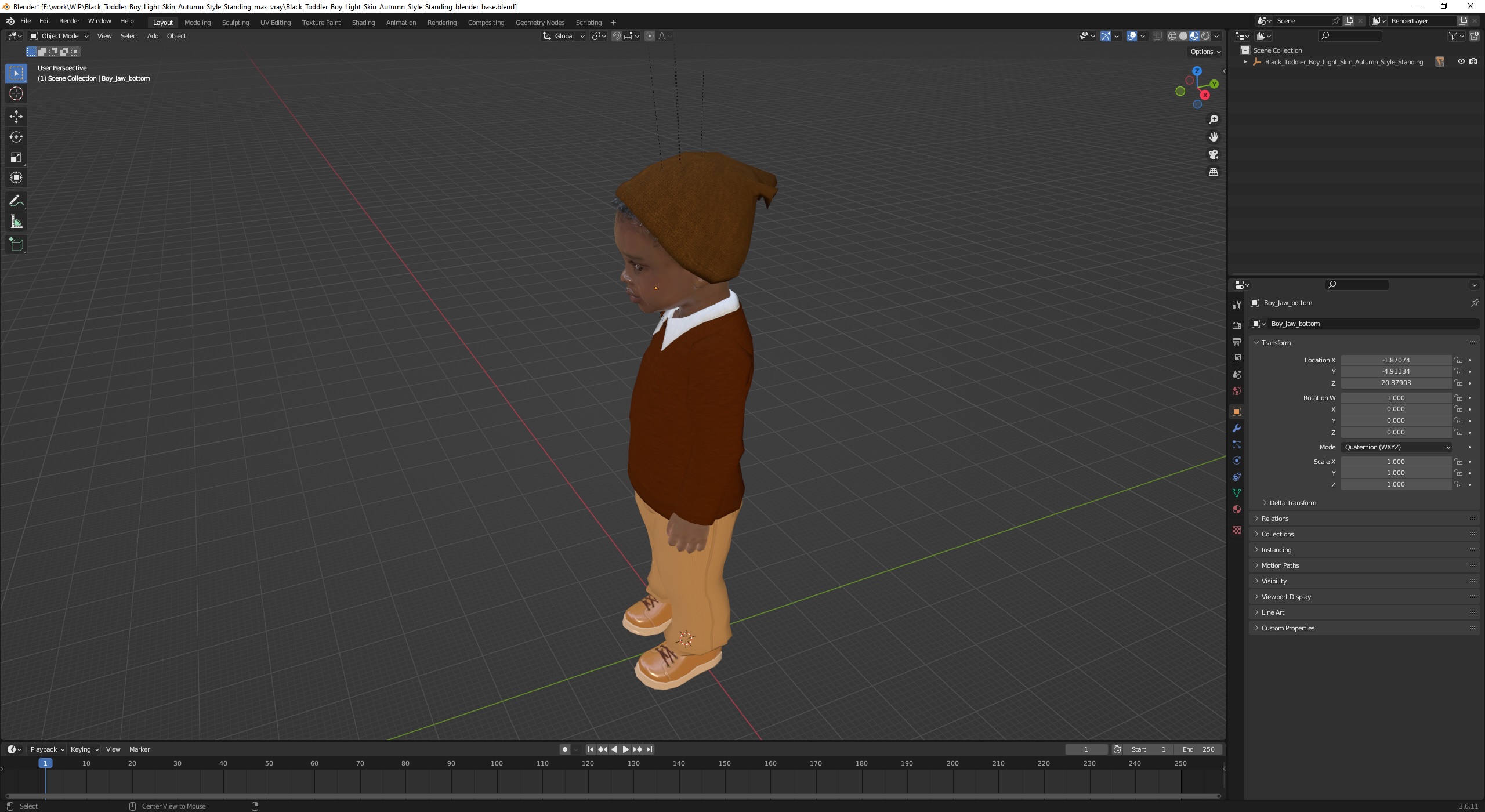This screenshot has height=812, width=1485.
Task: Expand Black_Toddler_Boy collection in outliner
Action: coord(1245,62)
